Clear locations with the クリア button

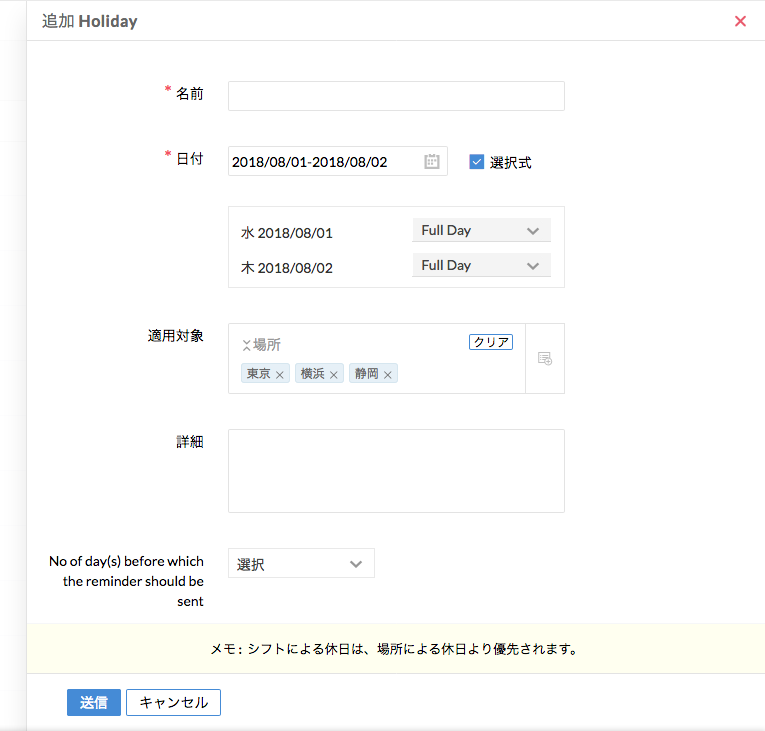coord(491,342)
